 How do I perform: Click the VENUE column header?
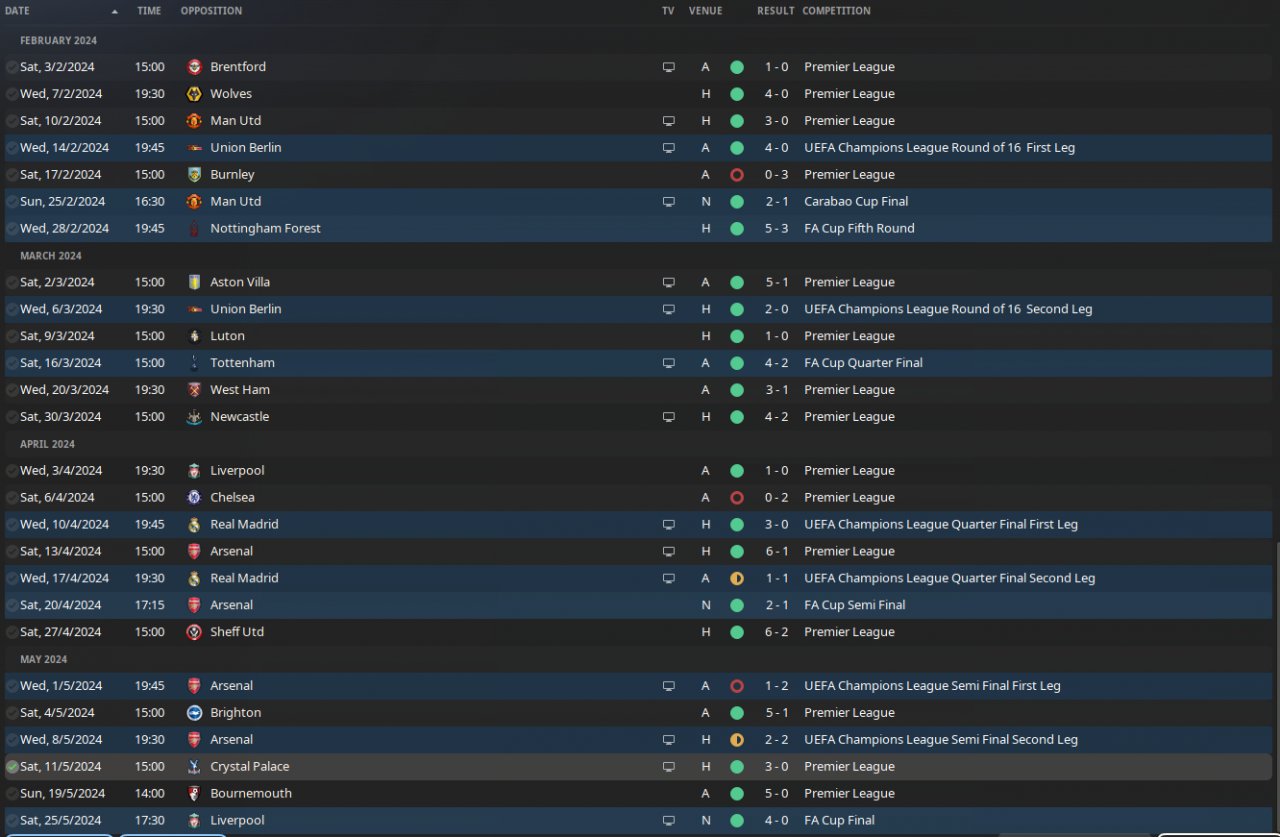[x=705, y=11]
